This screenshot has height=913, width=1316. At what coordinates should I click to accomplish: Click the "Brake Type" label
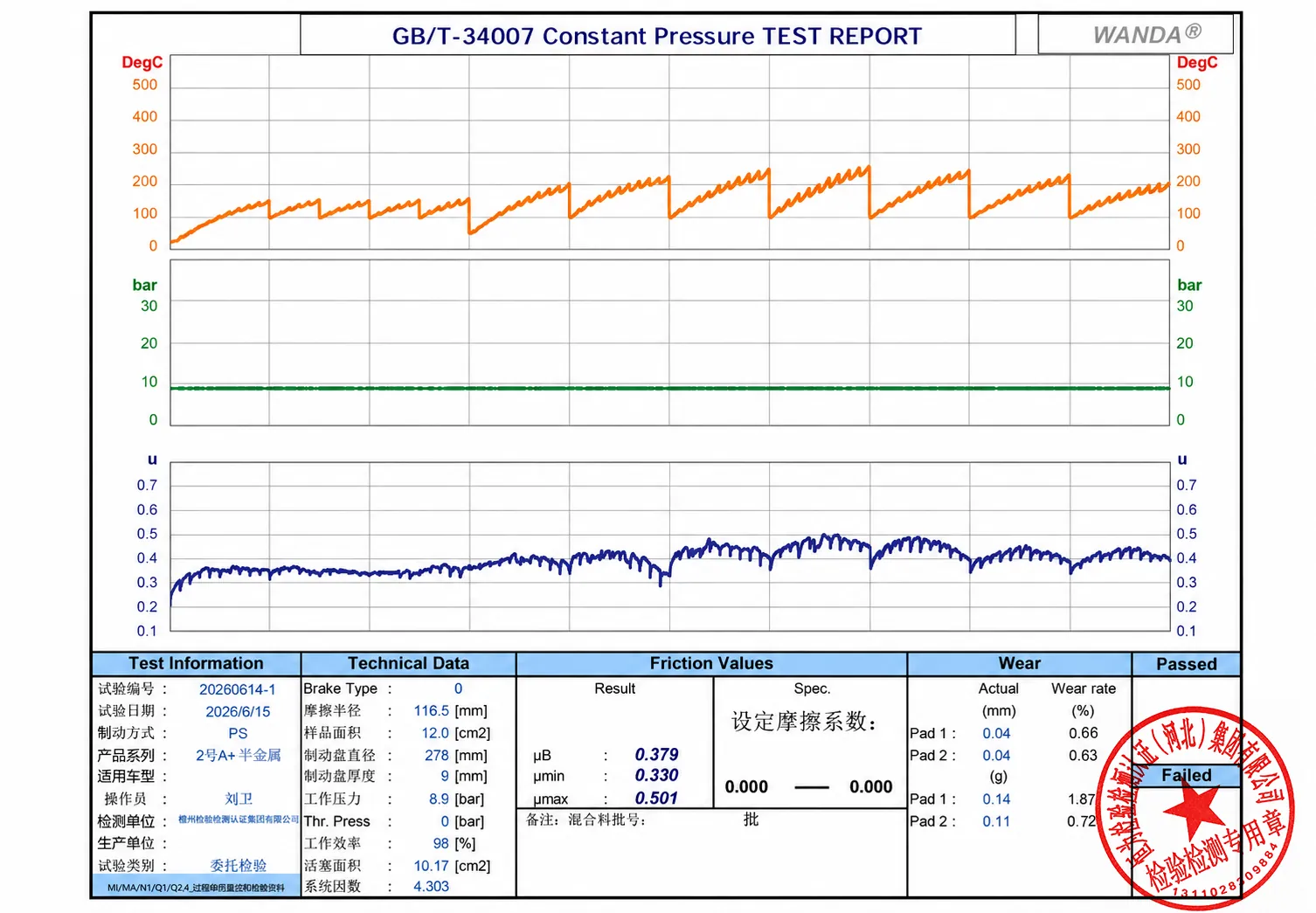340,688
